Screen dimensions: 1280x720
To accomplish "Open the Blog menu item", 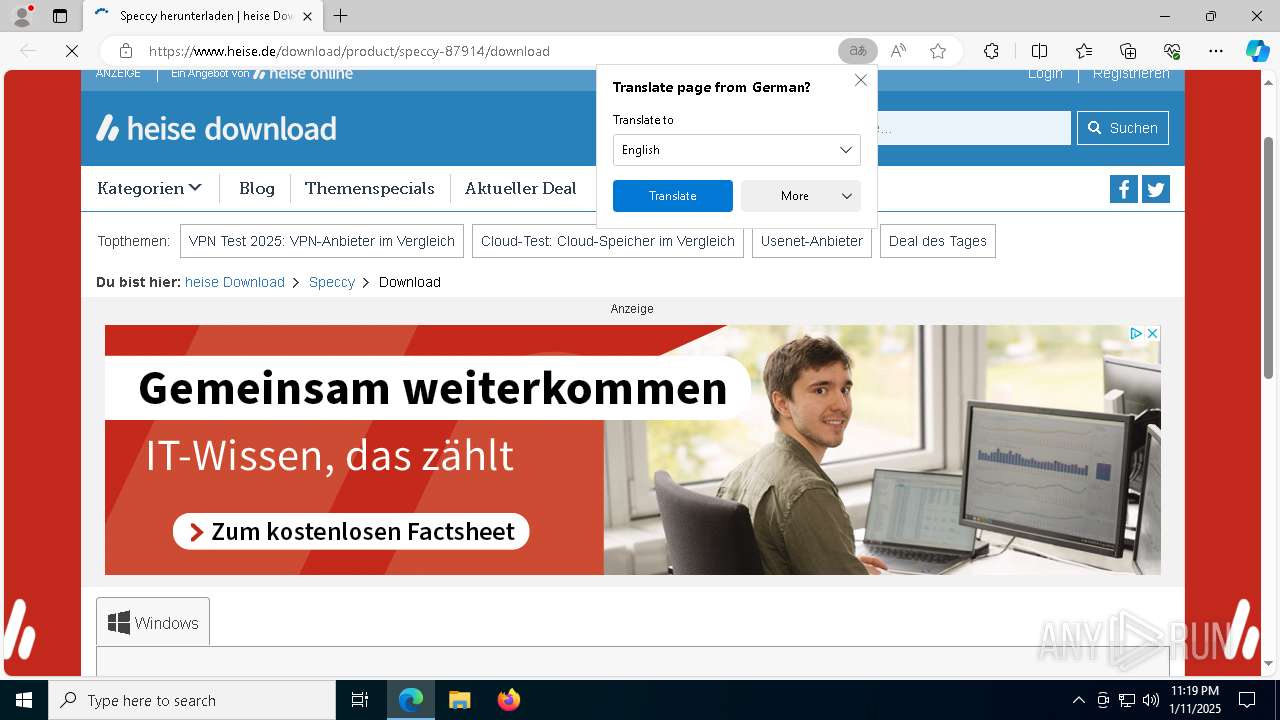I will coord(257,188).
